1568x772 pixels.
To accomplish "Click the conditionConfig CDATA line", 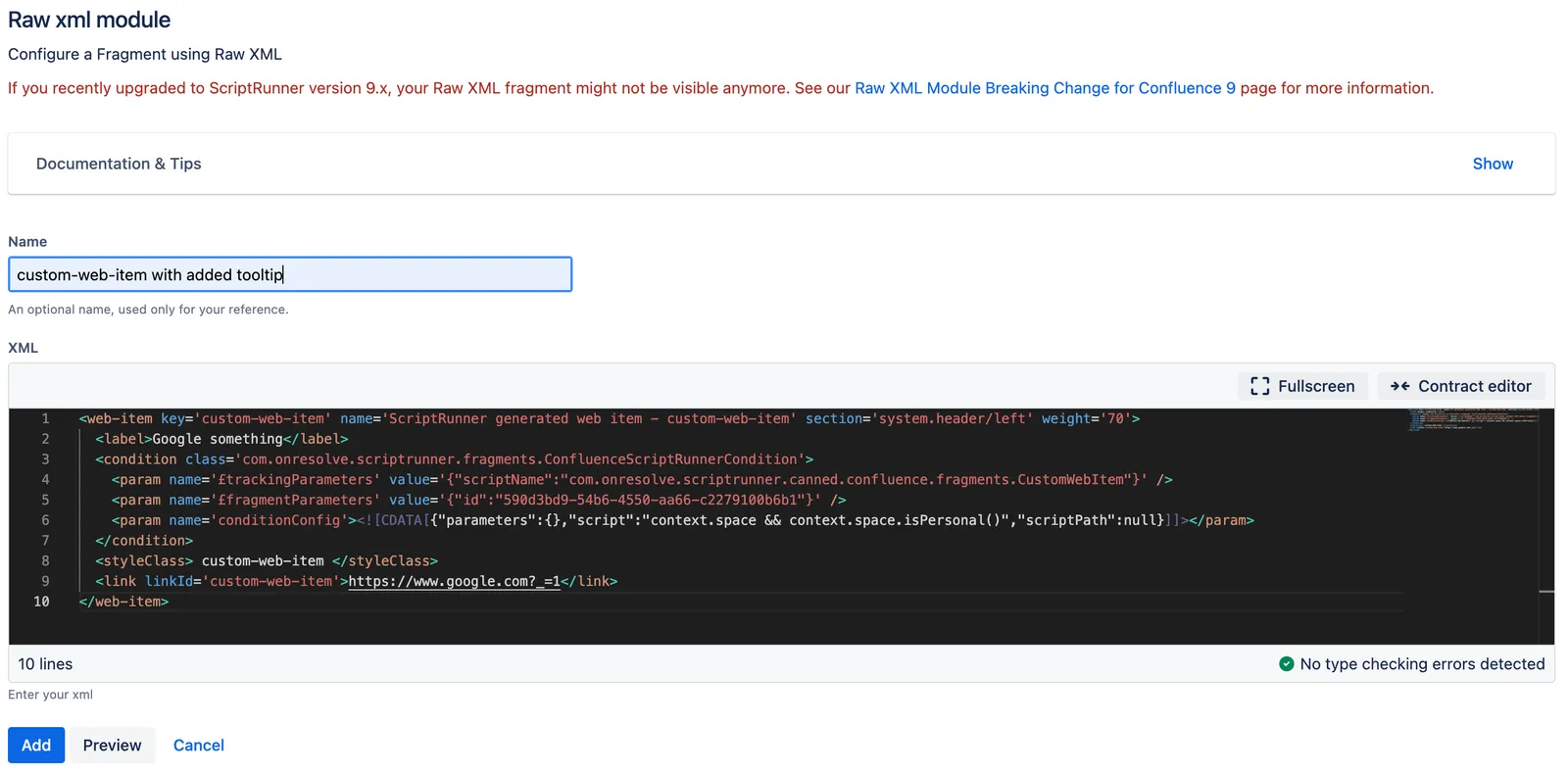I will [682, 520].
